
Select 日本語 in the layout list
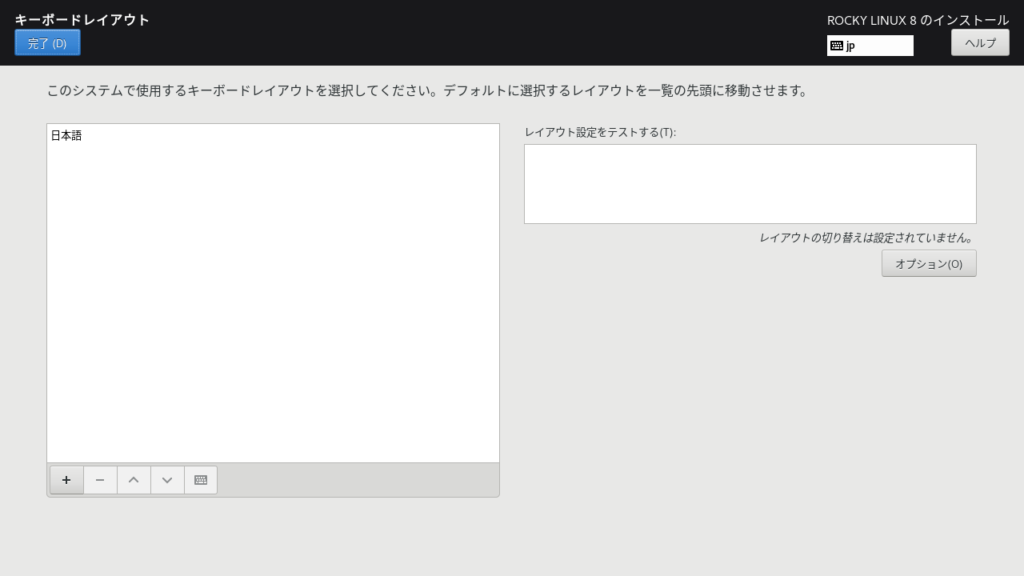click(x=67, y=136)
